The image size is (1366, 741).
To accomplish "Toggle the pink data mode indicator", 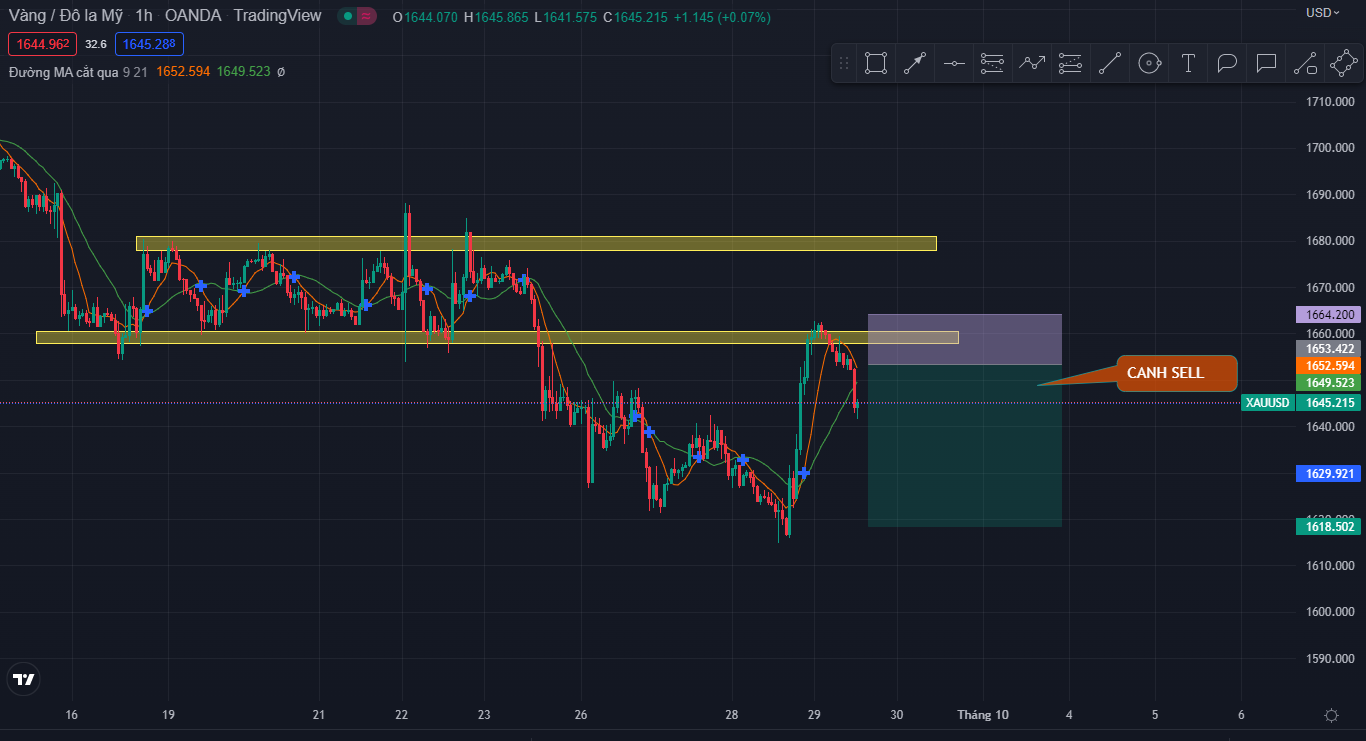I will click(x=367, y=16).
